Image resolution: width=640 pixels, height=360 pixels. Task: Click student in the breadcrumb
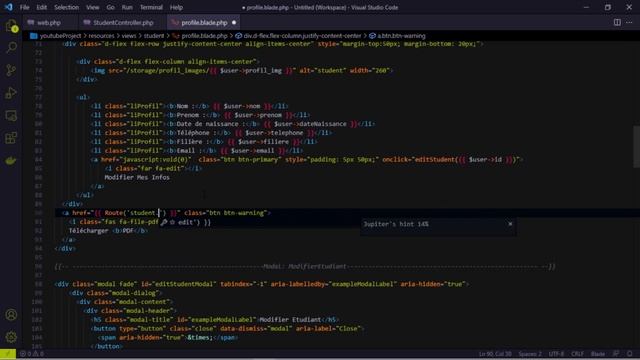tap(153, 36)
